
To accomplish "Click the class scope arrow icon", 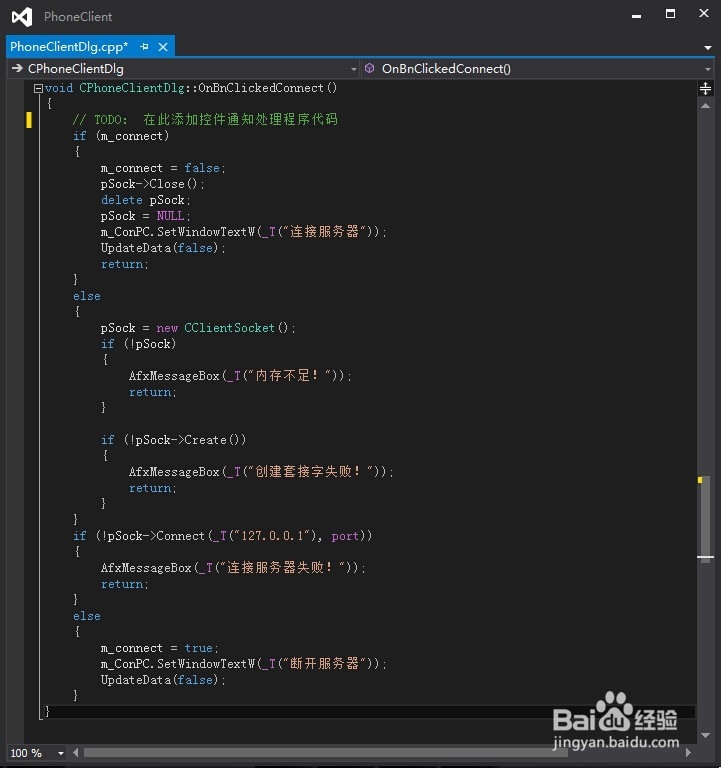I will tap(17, 69).
